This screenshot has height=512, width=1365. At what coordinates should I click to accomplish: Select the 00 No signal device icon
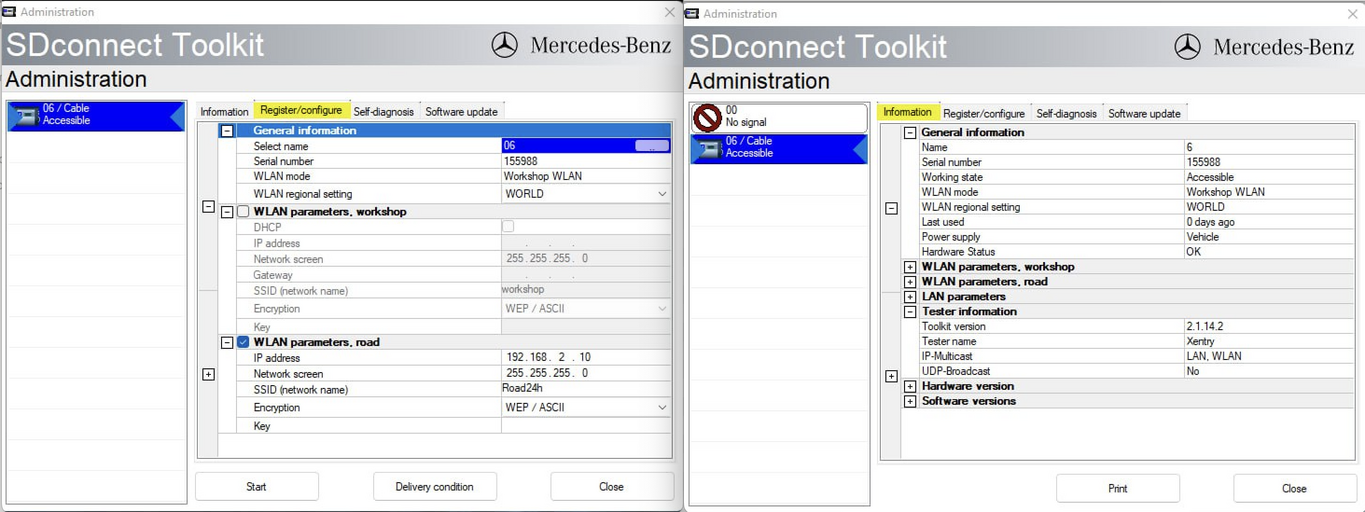(707, 118)
